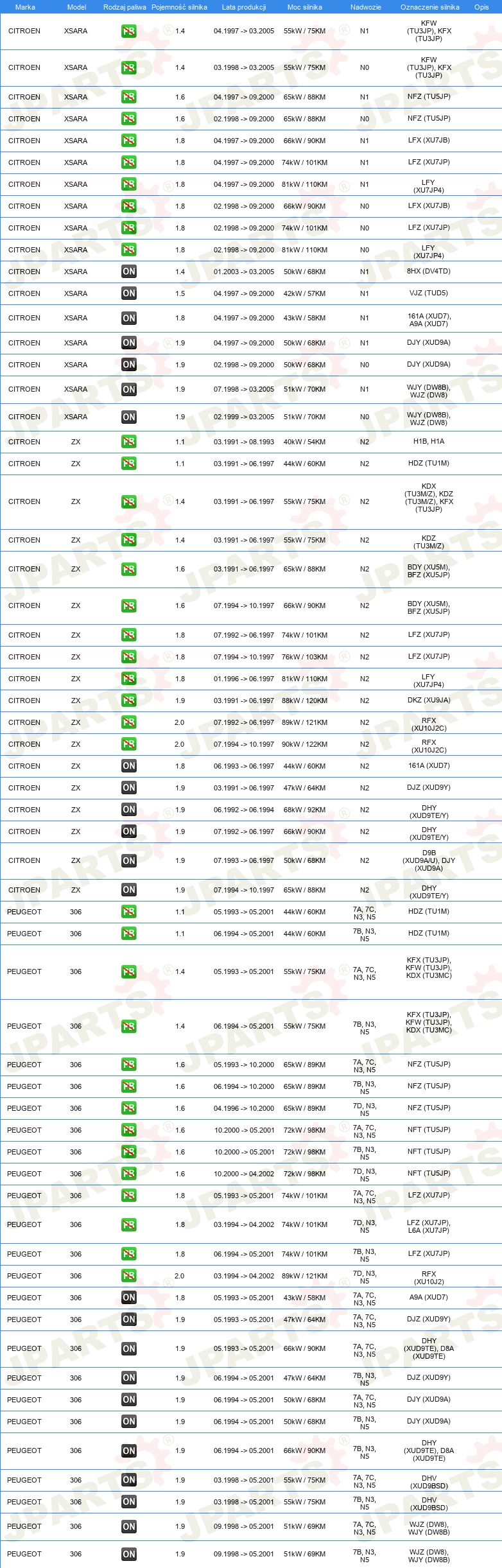The height and width of the screenshot is (1568, 502).
Task: Click the ON icon in the XSARA 07.1998 -> 03.2005 row
Action: click(x=129, y=389)
